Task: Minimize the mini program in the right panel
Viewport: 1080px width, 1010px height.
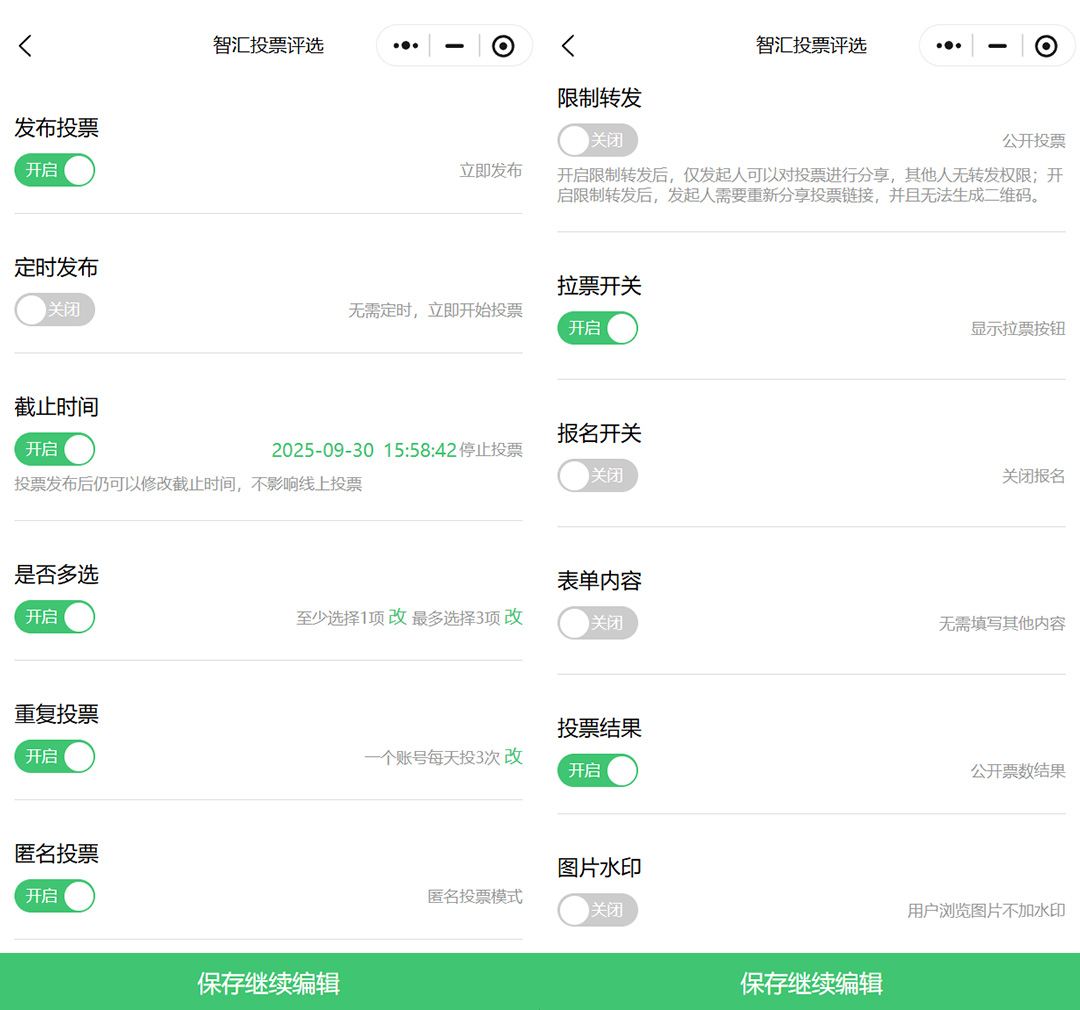Action: tap(997, 46)
